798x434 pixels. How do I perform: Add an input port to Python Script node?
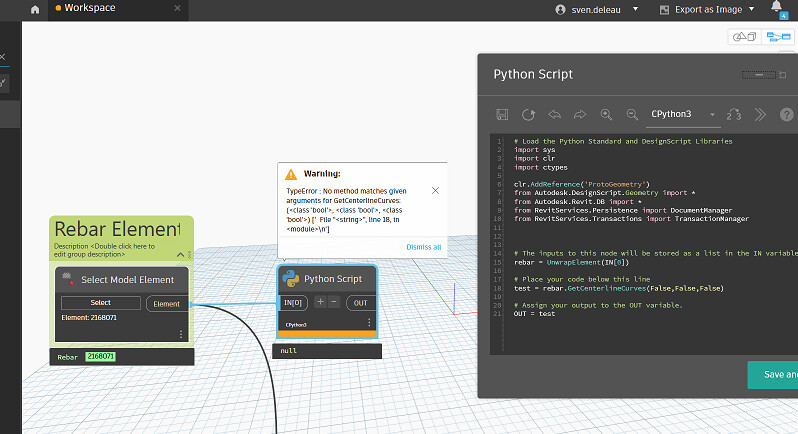[320, 301]
